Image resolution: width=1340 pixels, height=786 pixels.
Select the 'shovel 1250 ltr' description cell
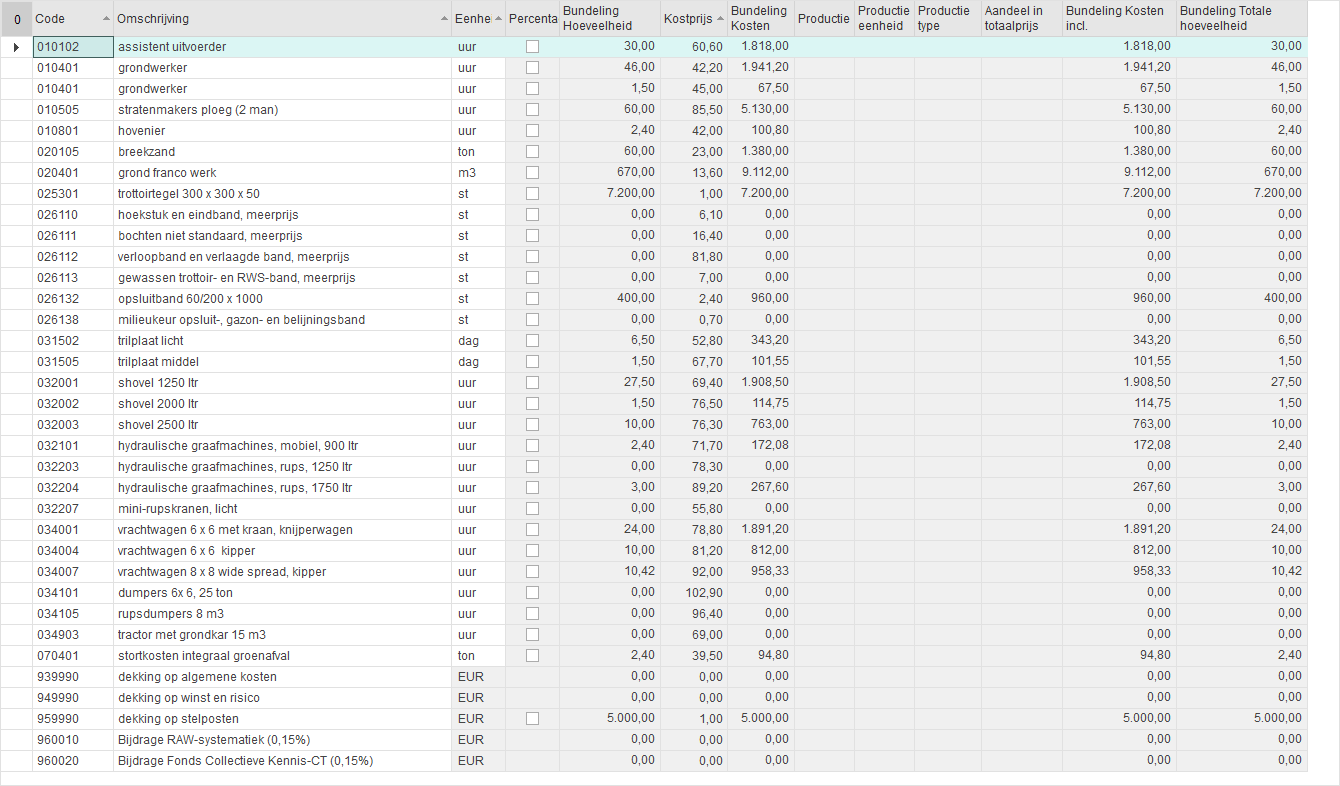coord(283,383)
